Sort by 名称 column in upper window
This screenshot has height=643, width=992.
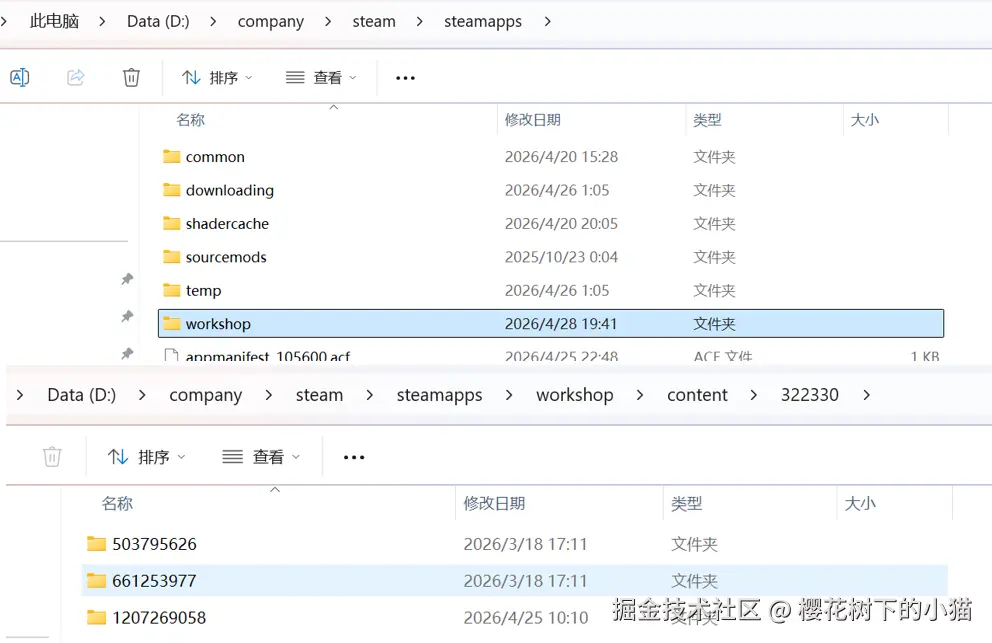click(190, 120)
